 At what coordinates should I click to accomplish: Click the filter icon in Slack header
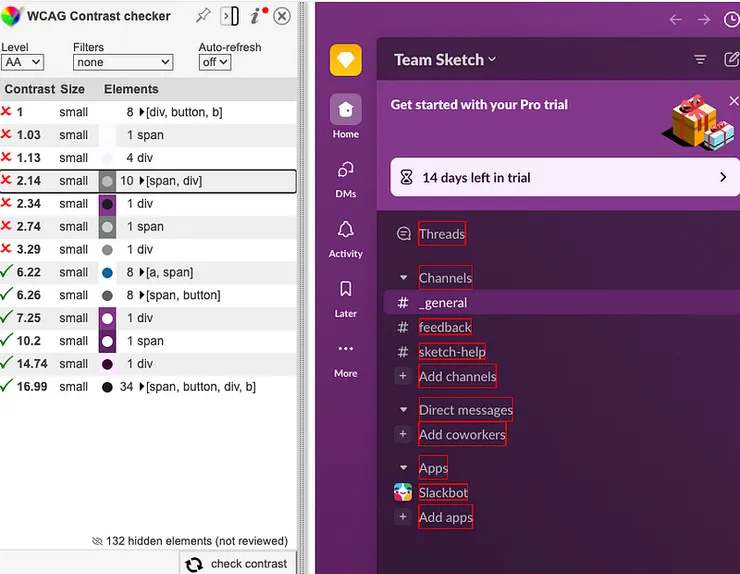700,59
